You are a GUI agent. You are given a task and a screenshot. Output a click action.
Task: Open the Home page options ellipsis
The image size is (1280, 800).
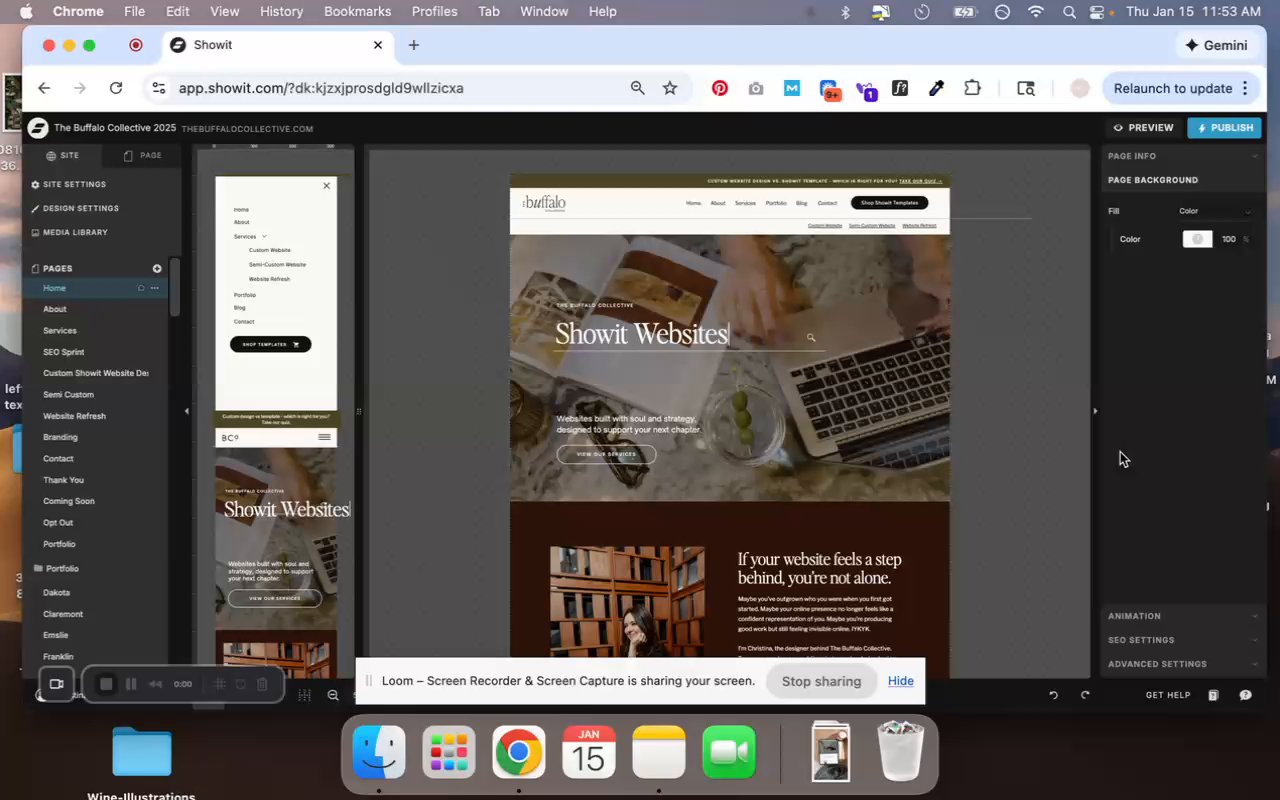coord(154,288)
